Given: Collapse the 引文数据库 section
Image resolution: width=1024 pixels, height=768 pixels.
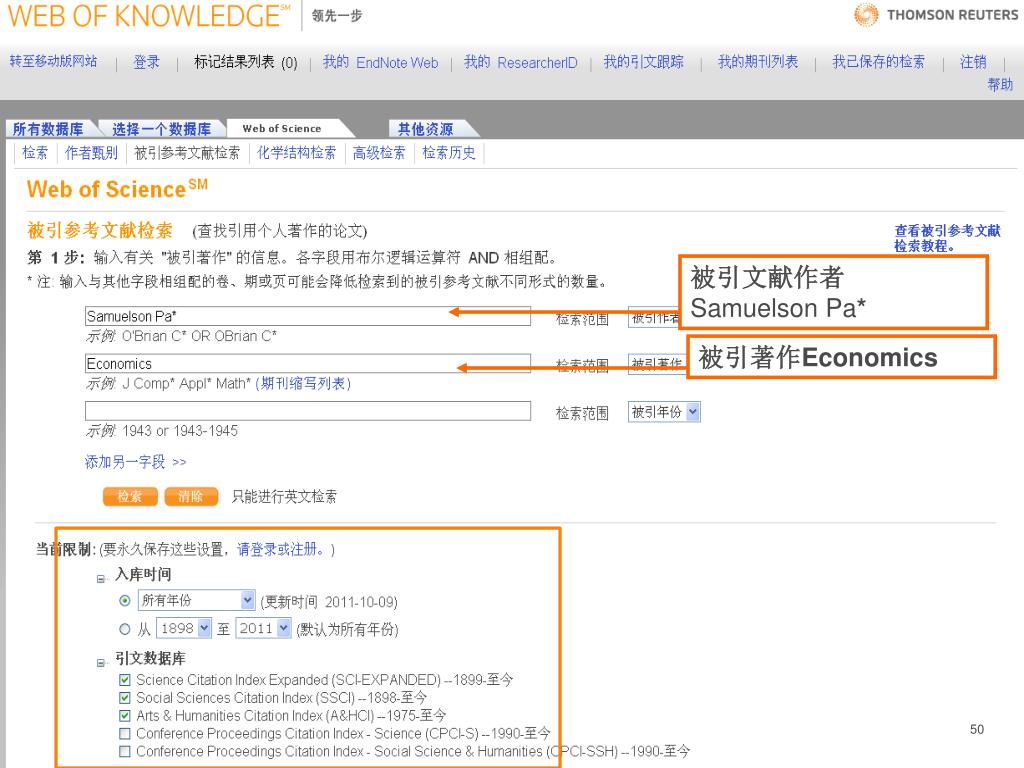Looking at the screenshot, I should click(x=101, y=662).
